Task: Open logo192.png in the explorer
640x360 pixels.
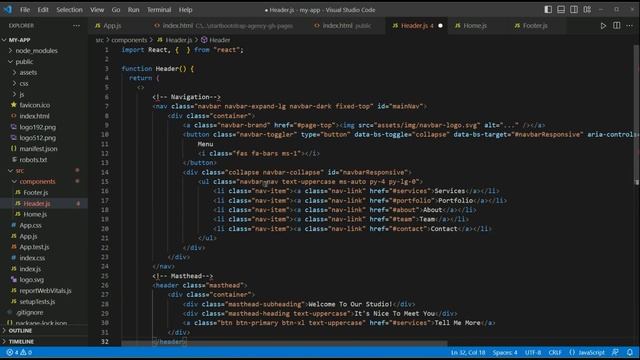Action: pyautogui.click(x=44, y=127)
